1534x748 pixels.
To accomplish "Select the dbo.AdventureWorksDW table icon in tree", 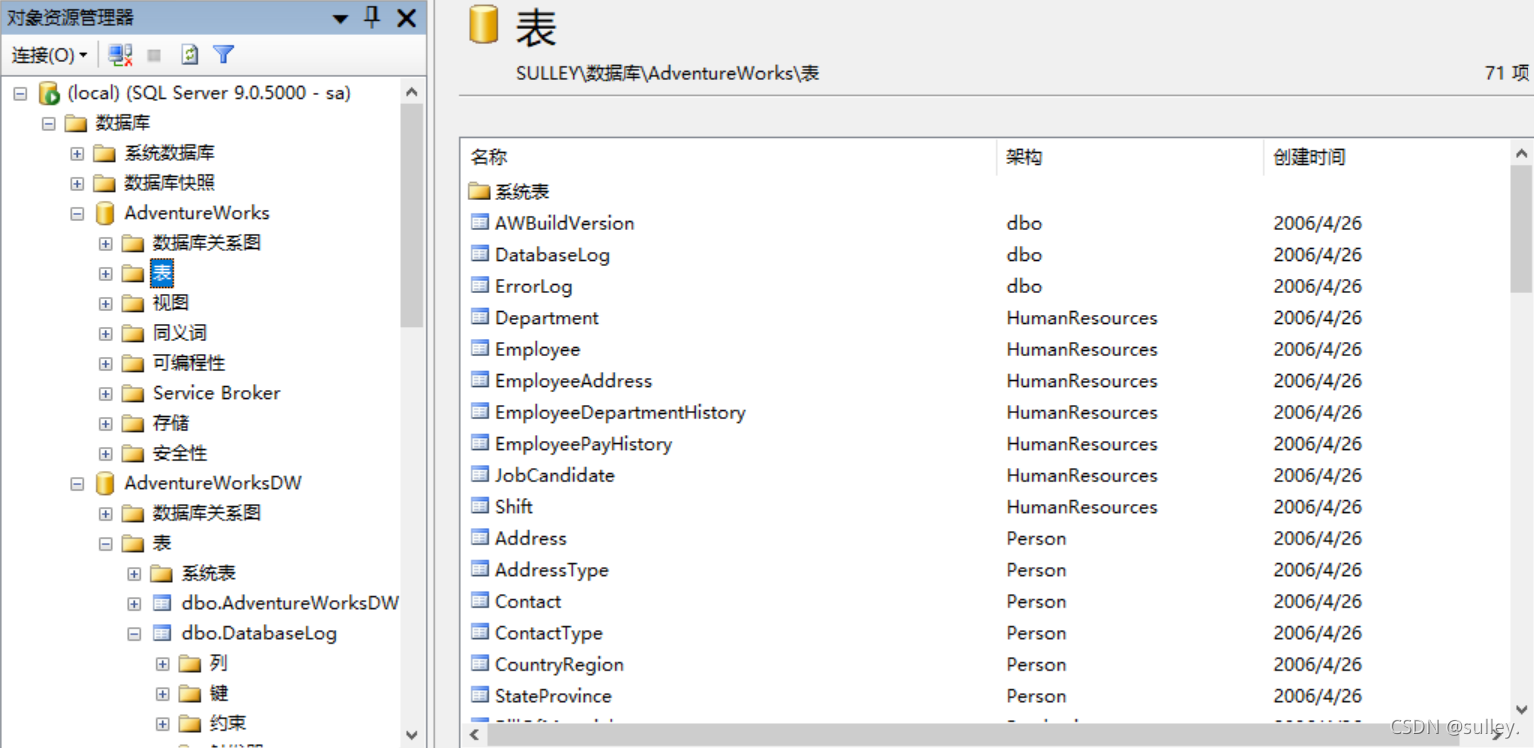I will coord(162,603).
